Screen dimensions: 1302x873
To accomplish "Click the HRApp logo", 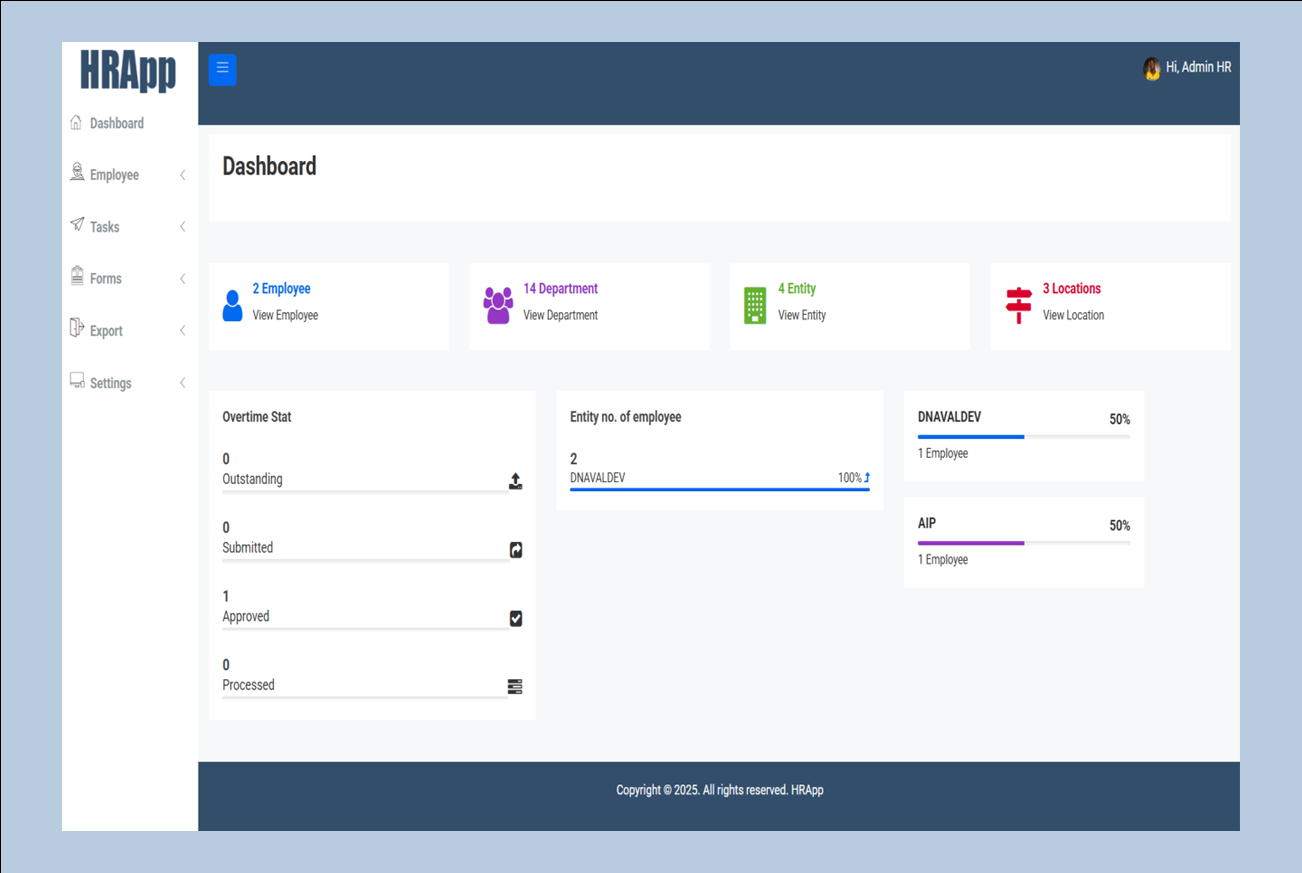I will tap(128, 72).
